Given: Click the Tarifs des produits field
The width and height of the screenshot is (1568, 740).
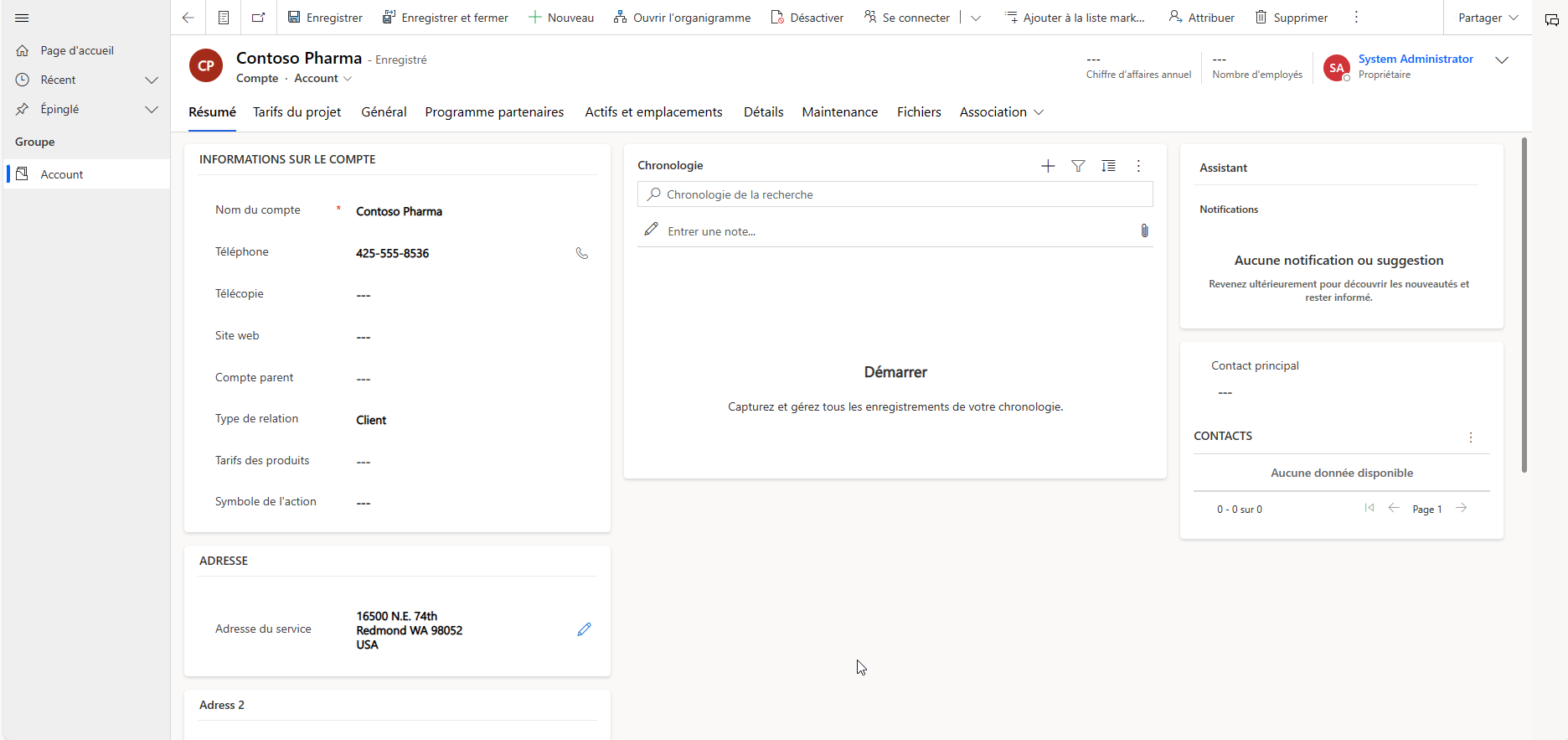Looking at the screenshot, I should tap(472, 462).
